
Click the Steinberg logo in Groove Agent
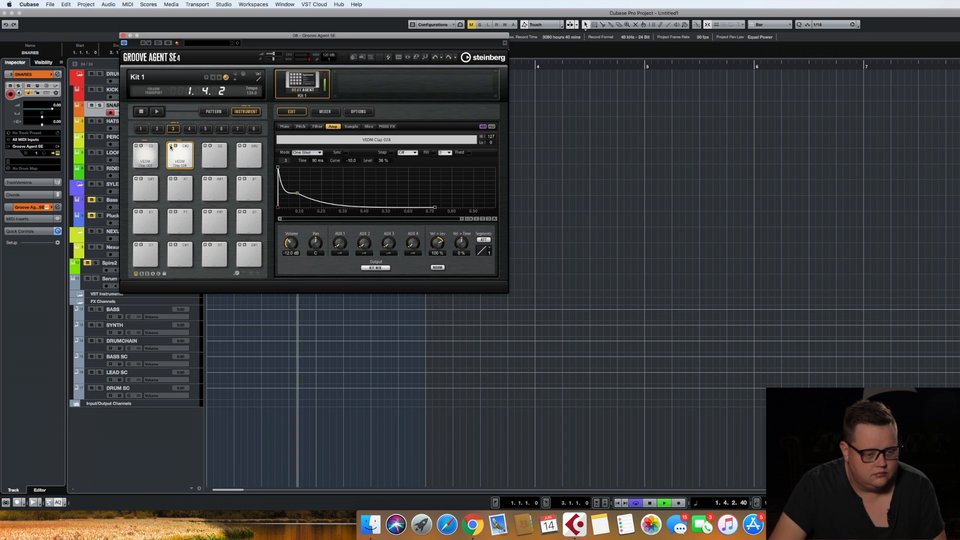pyautogui.click(x=483, y=58)
